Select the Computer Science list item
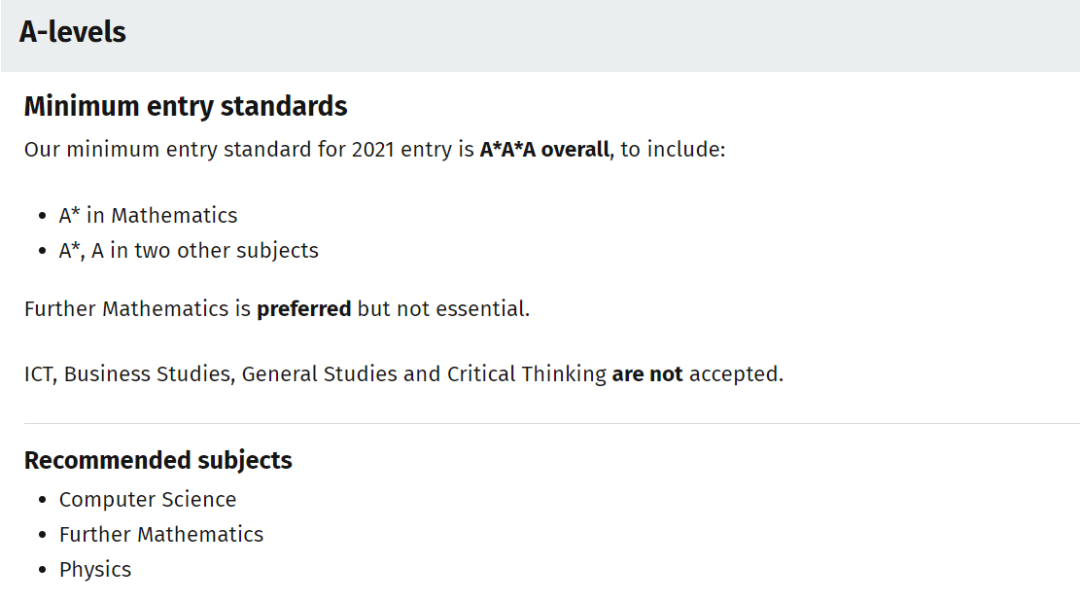 click(147, 500)
